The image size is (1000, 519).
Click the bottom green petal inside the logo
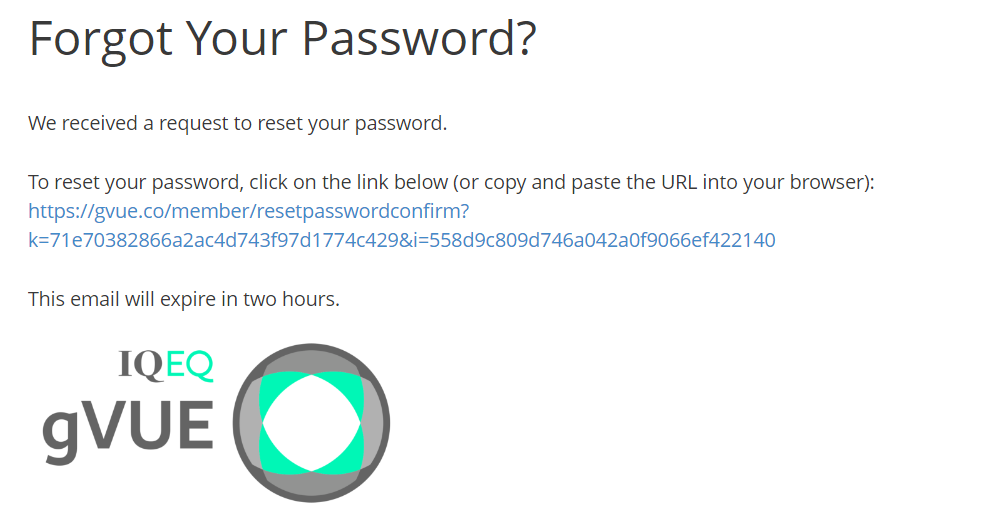pos(311,467)
